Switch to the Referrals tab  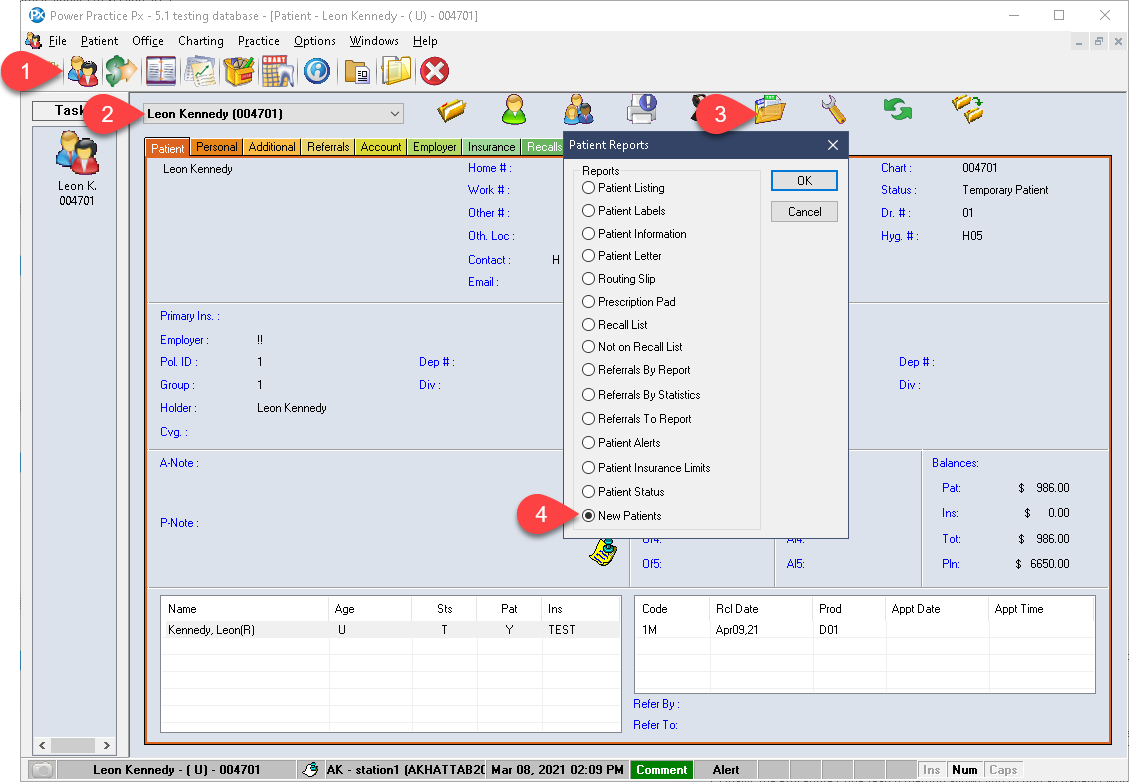tap(328, 147)
